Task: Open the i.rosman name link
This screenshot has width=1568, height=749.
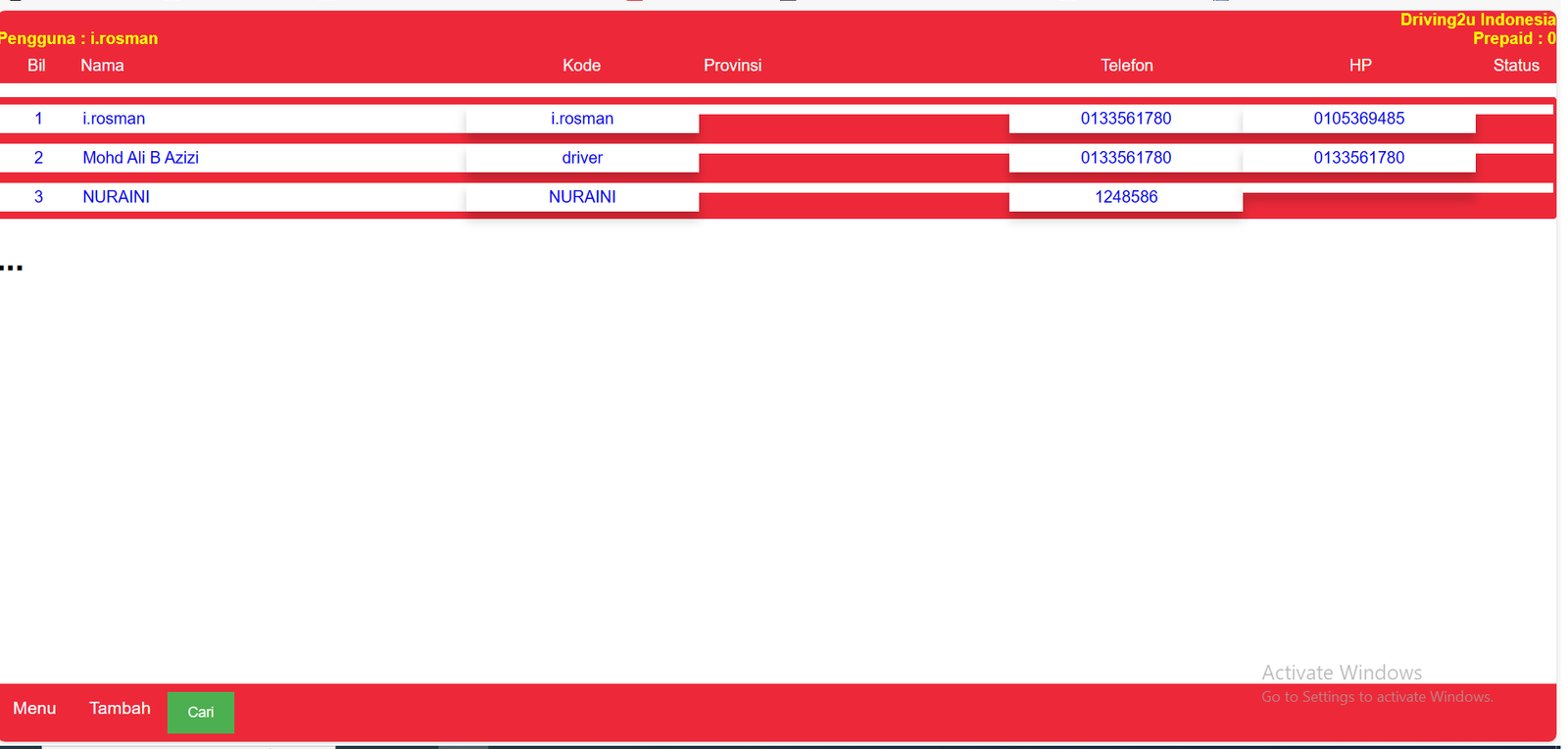Action: tap(114, 119)
